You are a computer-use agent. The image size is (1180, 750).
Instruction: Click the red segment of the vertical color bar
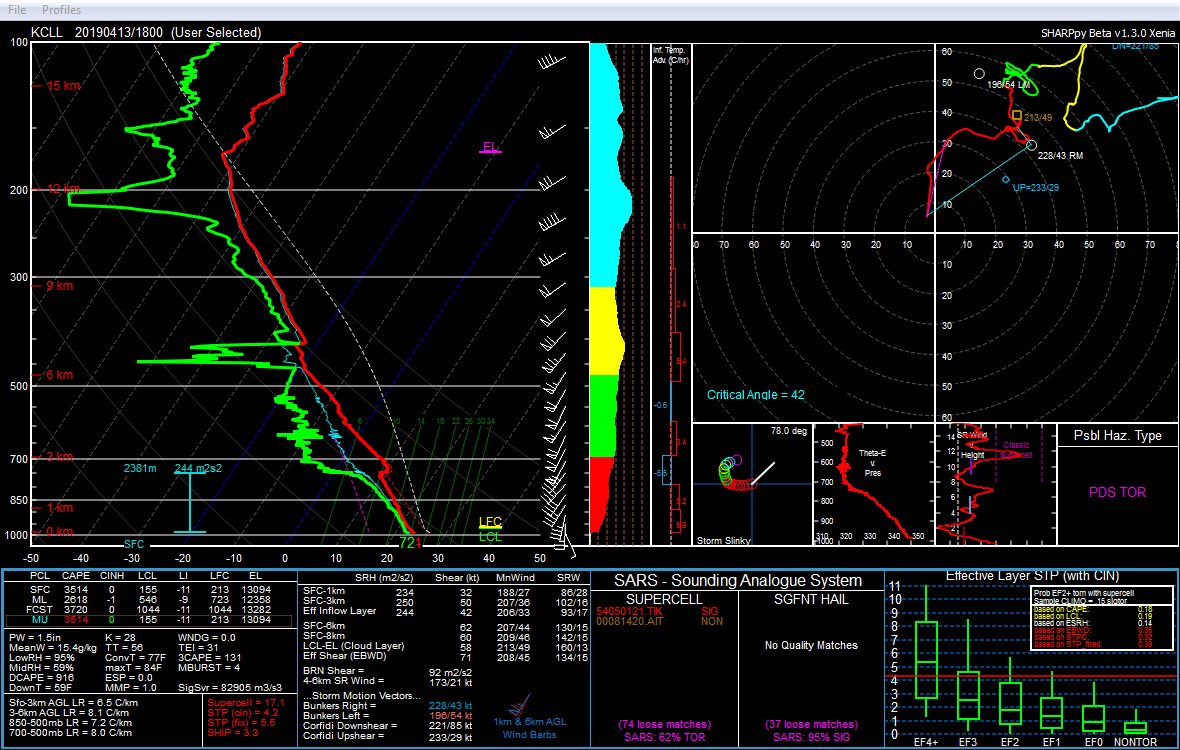pos(603,494)
